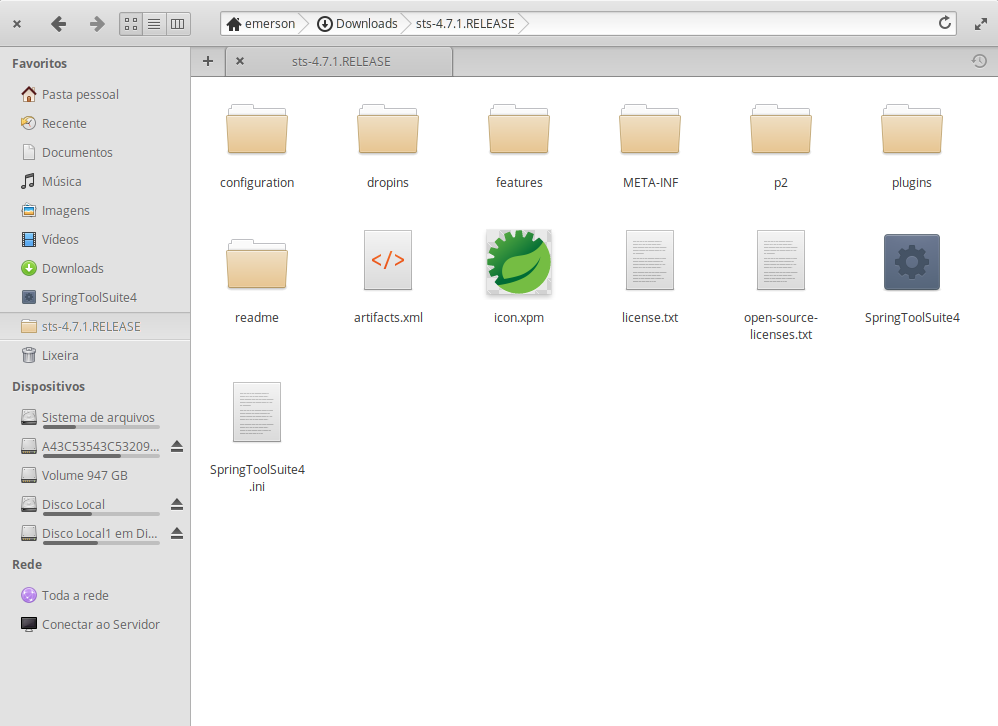
Task: Open Pasta pessoal in sidebar
Action: (95, 94)
